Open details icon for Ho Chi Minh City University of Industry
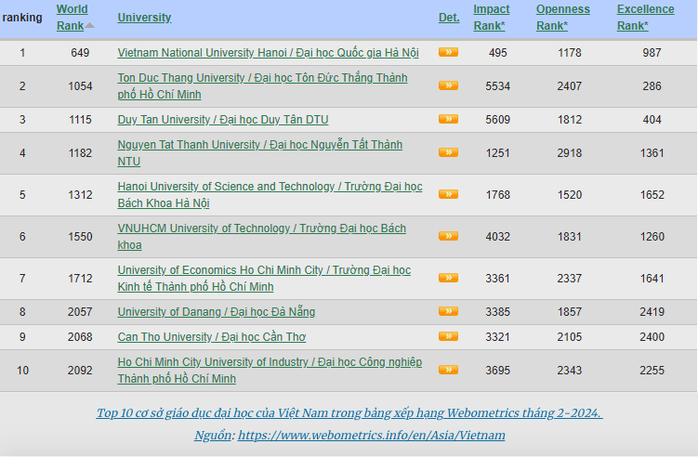Viewport: 698px width, 457px height. 448,369
